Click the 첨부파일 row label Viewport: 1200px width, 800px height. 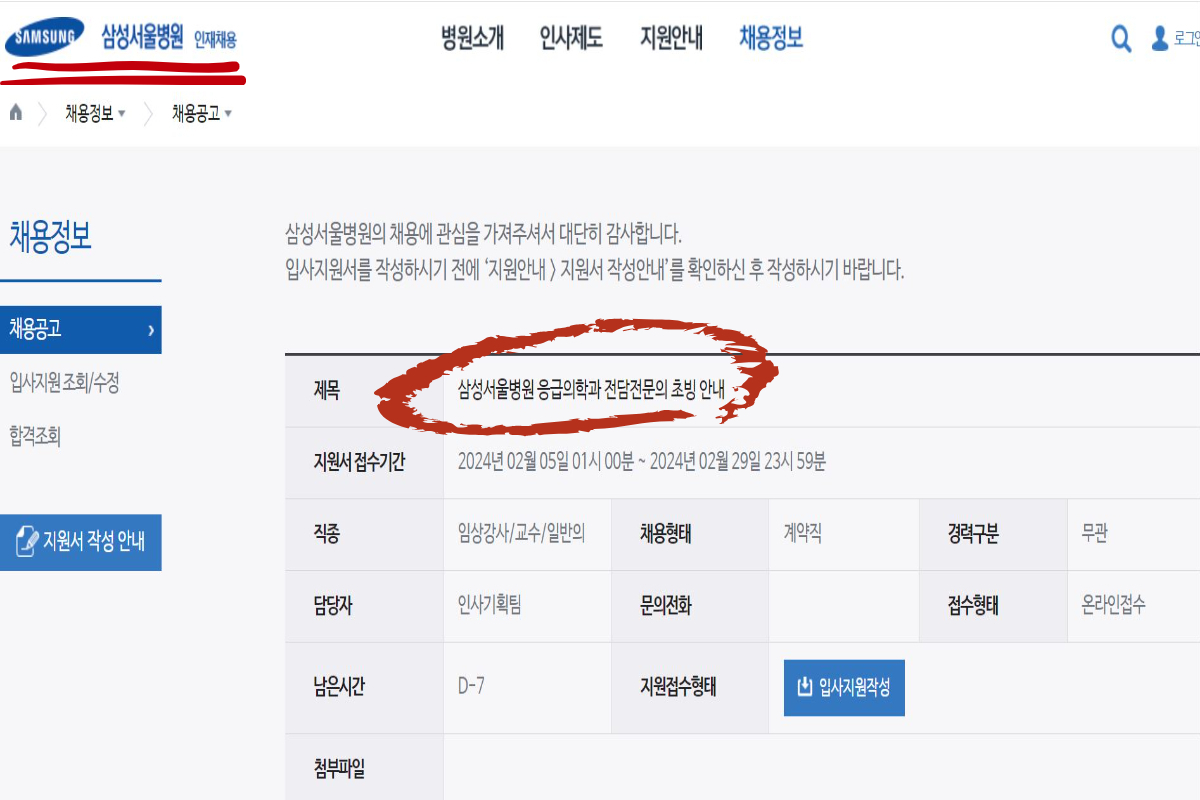[x=339, y=769]
